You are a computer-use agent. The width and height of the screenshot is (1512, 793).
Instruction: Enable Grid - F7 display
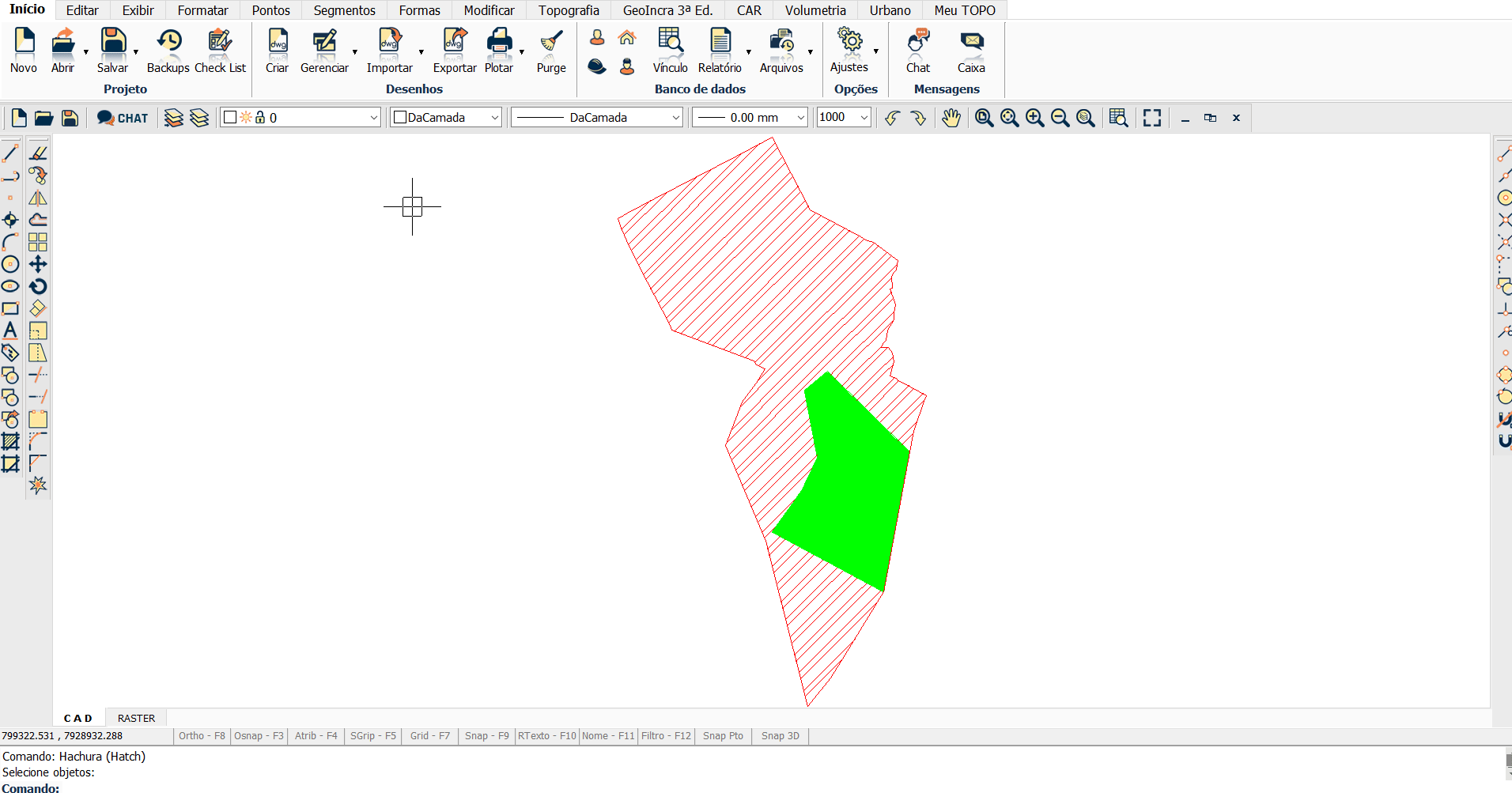(429, 736)
